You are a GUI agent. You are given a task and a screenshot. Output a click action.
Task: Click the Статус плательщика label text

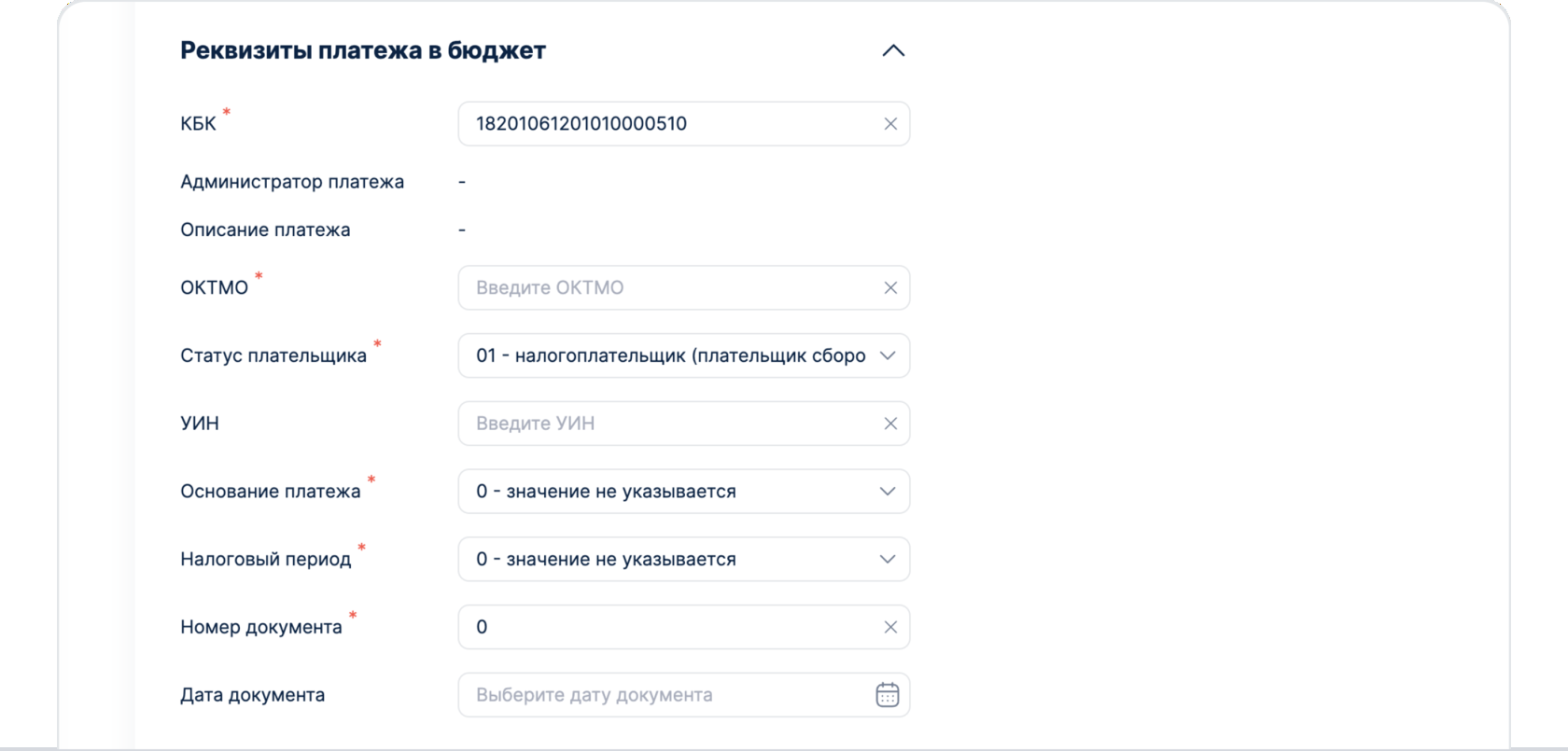[x=273, y=356]
